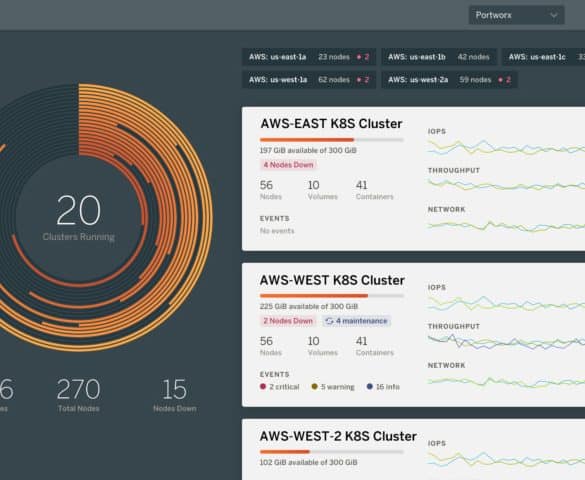Screen dimensions: 585x480
Task: Open the AWS-EAST K8S Cluster title
Action: tap(331, 123)
